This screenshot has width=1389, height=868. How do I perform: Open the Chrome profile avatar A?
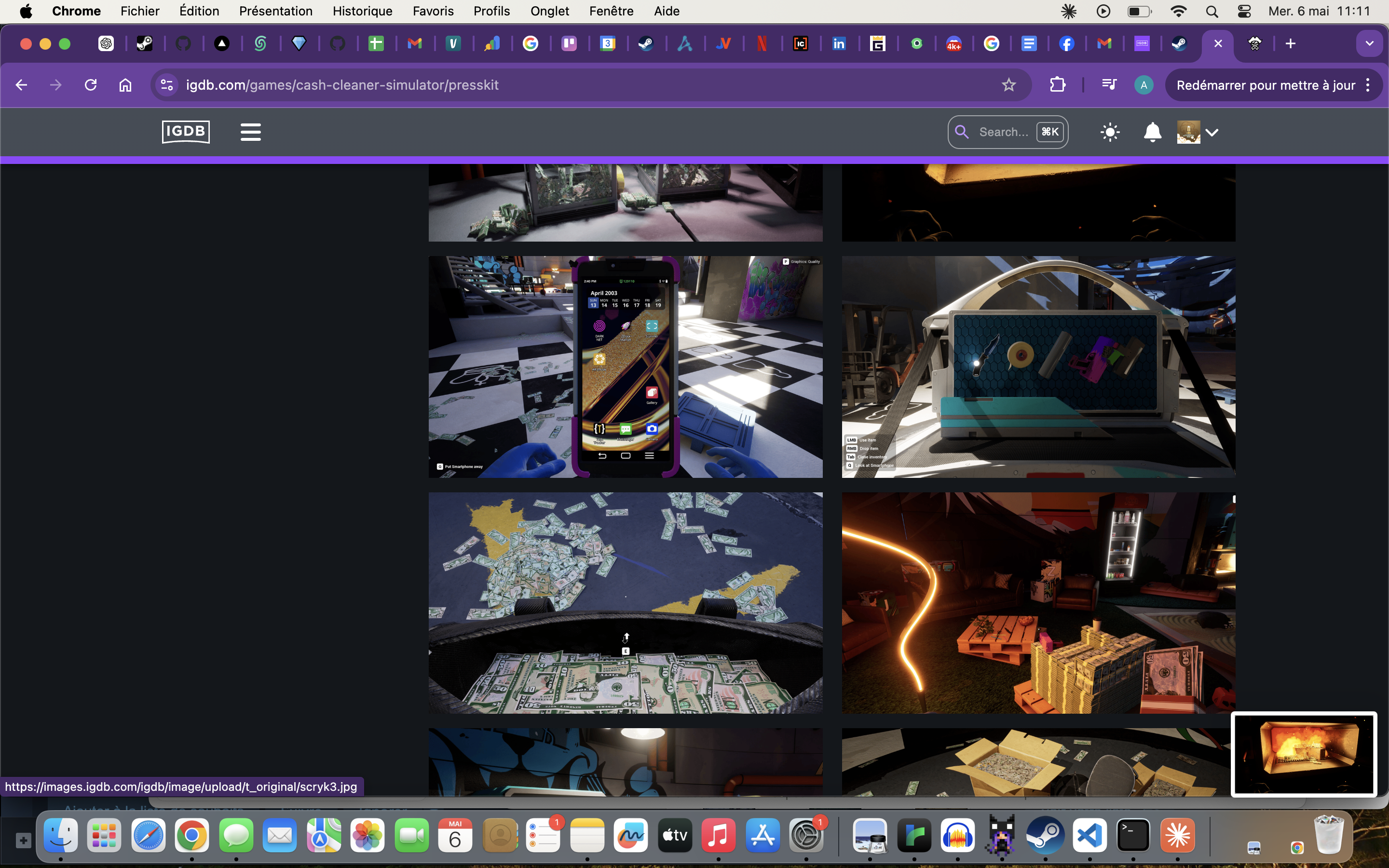coord(1144,85)
